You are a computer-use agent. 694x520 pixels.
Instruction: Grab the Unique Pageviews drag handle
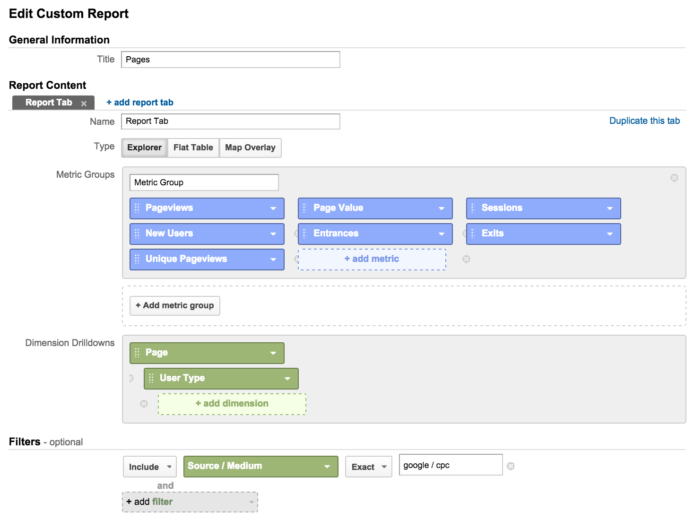137,259
